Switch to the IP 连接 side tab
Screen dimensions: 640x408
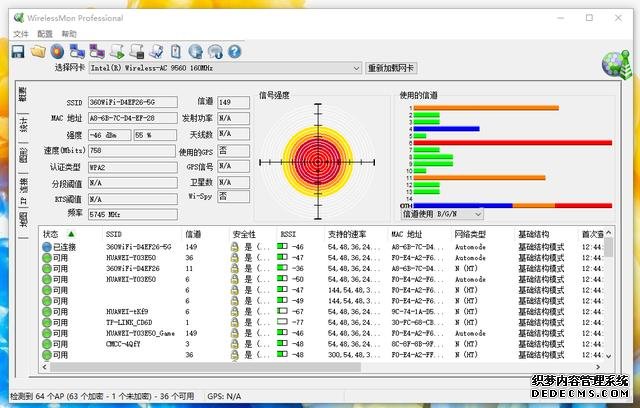pyautogui.click(x=23, y=191)
